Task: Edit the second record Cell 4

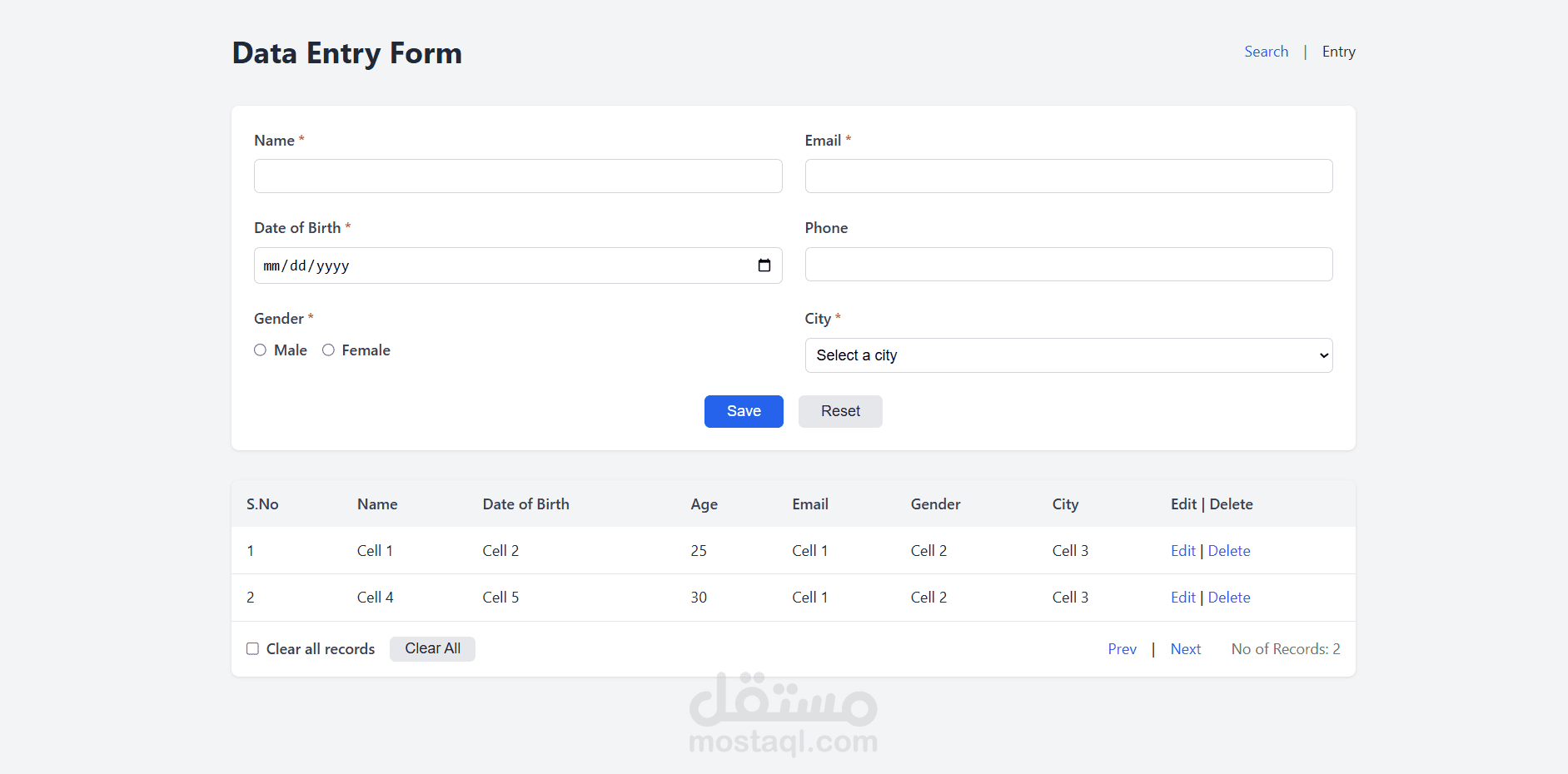Action: coord(1182,597)
